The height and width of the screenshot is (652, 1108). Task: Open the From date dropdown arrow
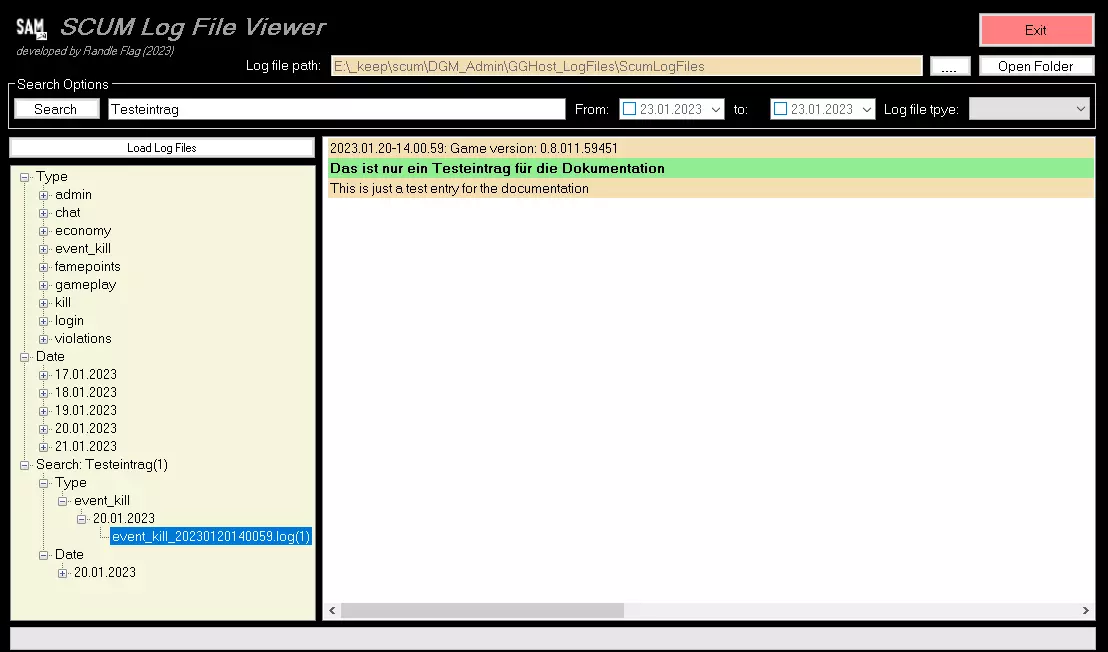[x=715, y=109]
